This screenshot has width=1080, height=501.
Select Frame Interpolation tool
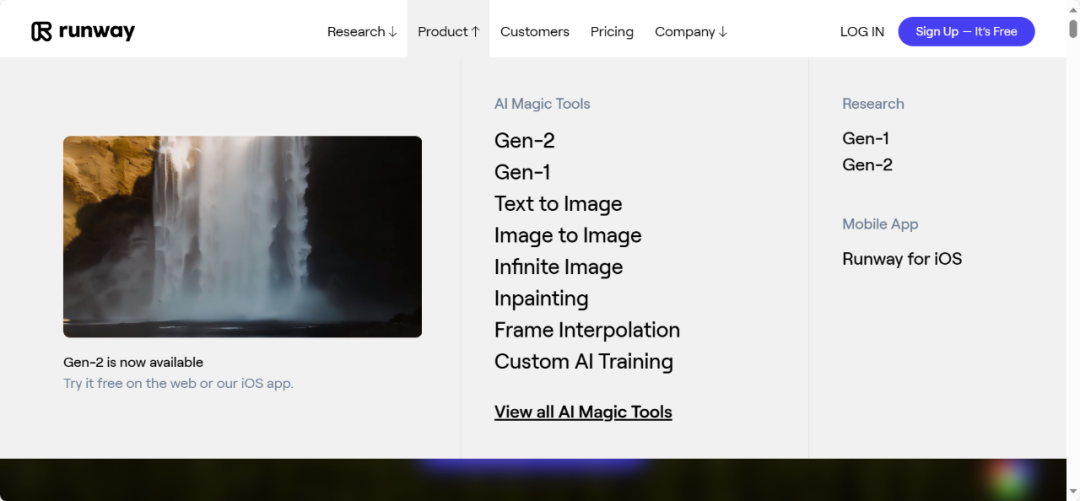(x=587, y=330)
